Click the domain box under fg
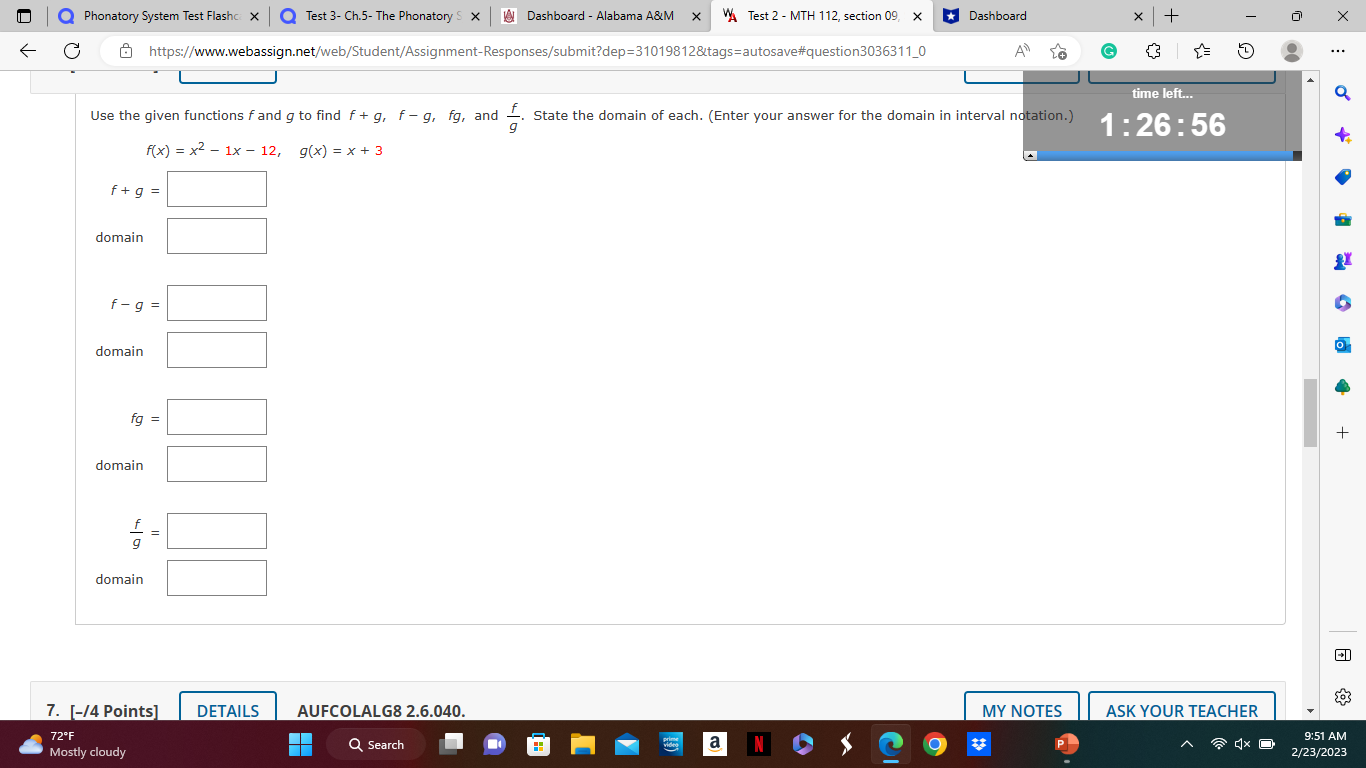This screenshot has height=768, width=1366. (x=217, y=464)
